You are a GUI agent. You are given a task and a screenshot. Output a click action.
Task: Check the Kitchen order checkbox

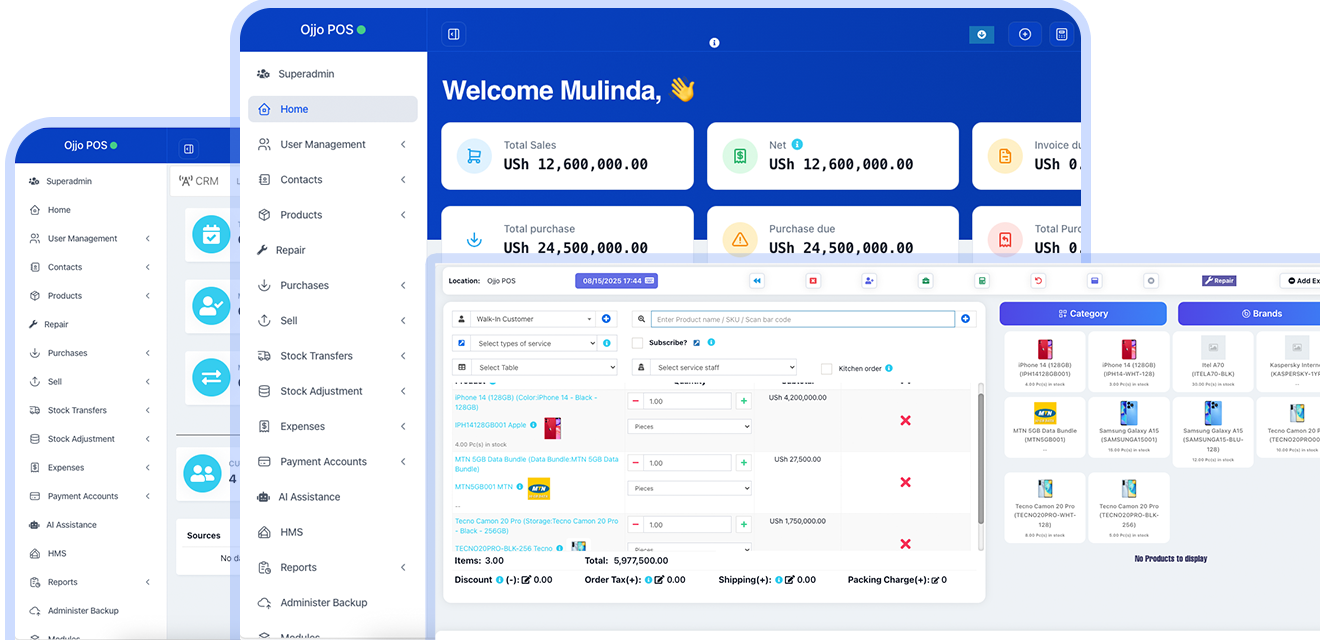827,369
